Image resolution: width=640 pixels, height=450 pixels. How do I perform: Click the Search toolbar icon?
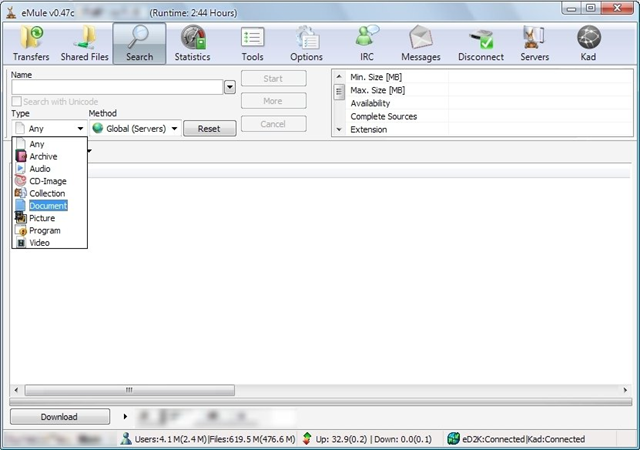point(140,44)
